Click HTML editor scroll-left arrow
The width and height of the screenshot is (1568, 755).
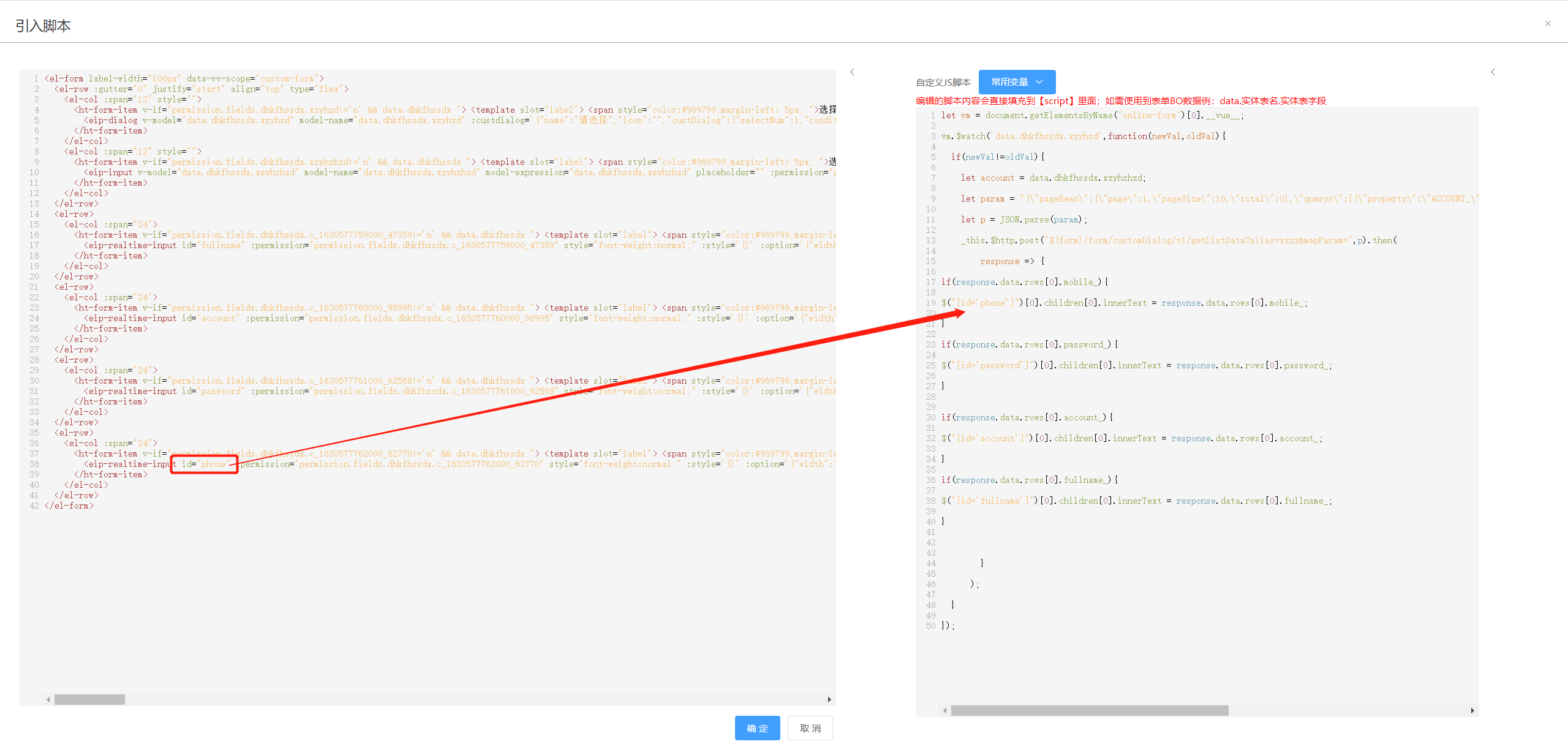pos(48,699)
